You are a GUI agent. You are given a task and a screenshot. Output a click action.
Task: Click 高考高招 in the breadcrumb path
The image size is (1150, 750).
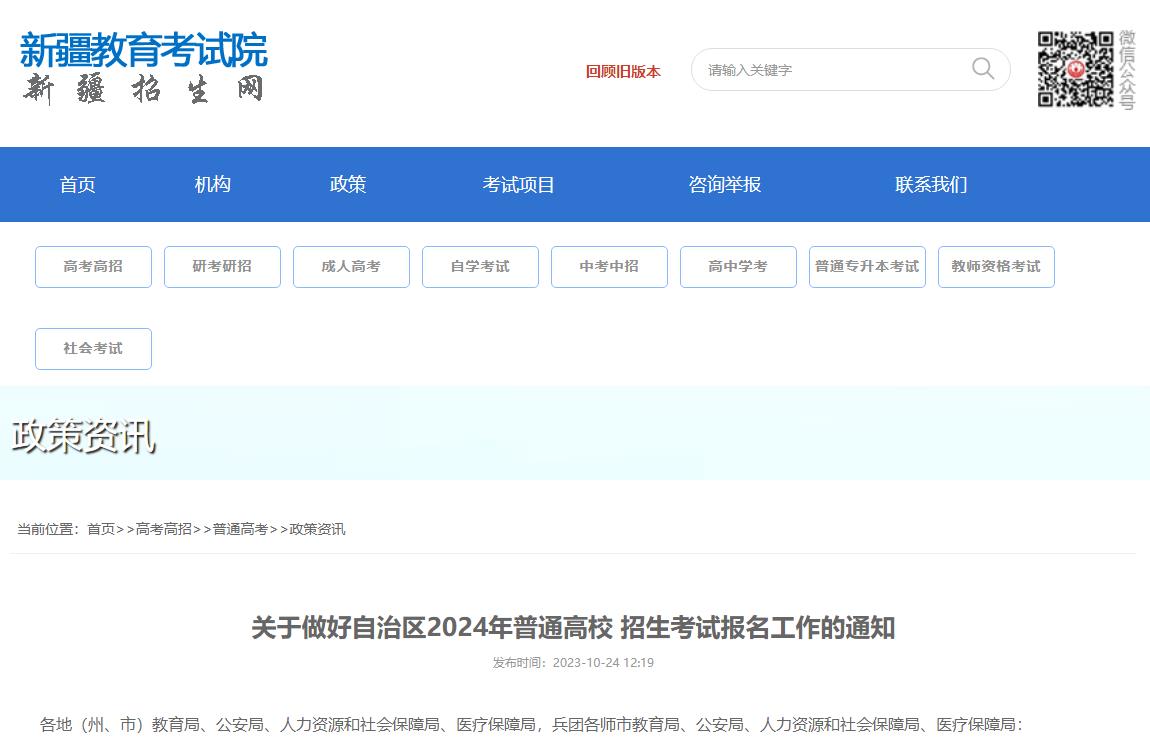point(164,529)
